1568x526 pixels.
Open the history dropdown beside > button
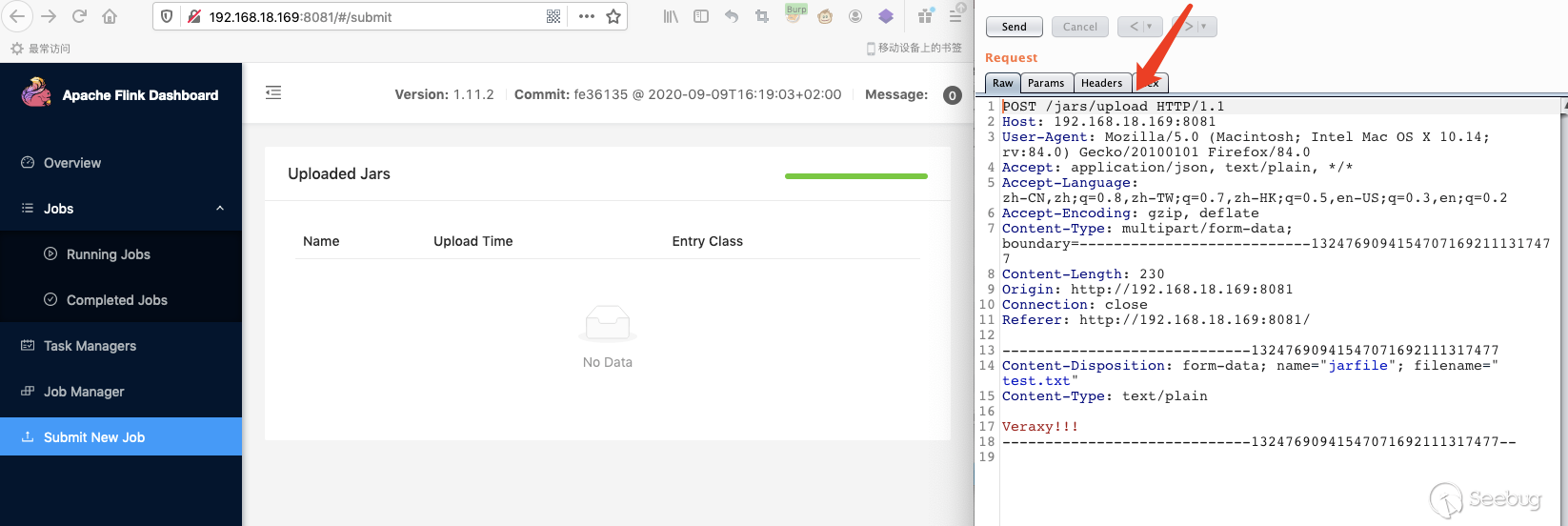(x=1205, y=27)
